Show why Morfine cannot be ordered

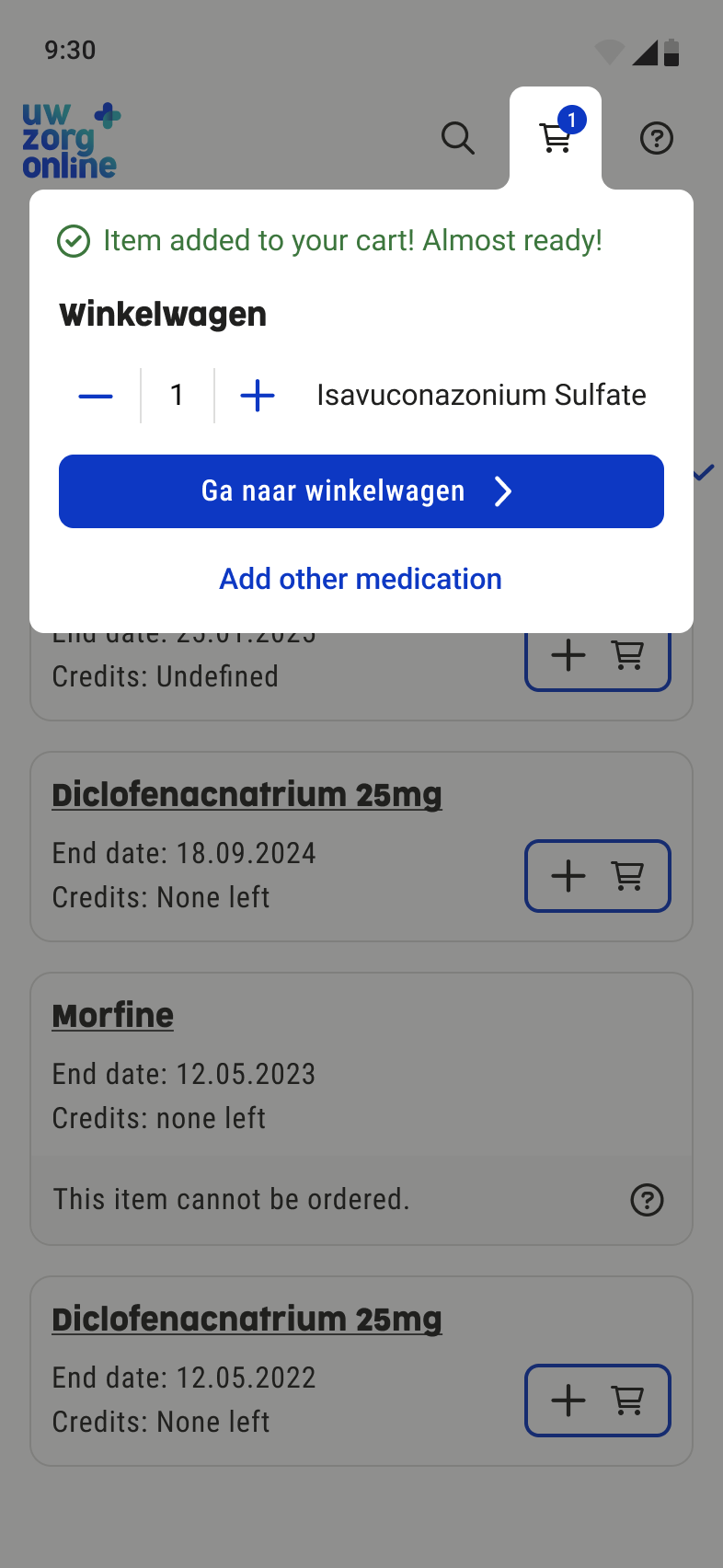(x=647, y=1200)
